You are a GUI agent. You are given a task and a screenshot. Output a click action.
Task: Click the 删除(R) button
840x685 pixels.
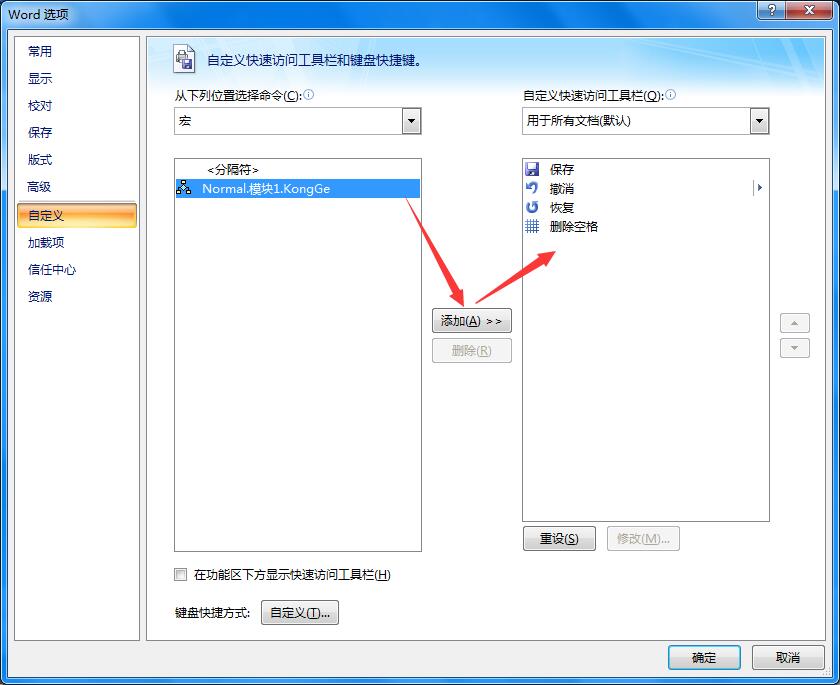[471, 351]
